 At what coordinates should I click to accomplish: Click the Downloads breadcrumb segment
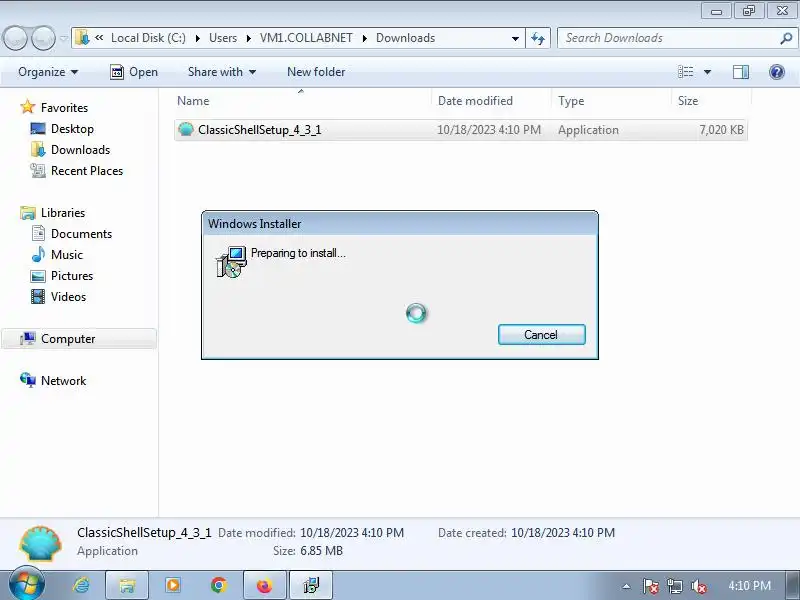click(406, 38)
